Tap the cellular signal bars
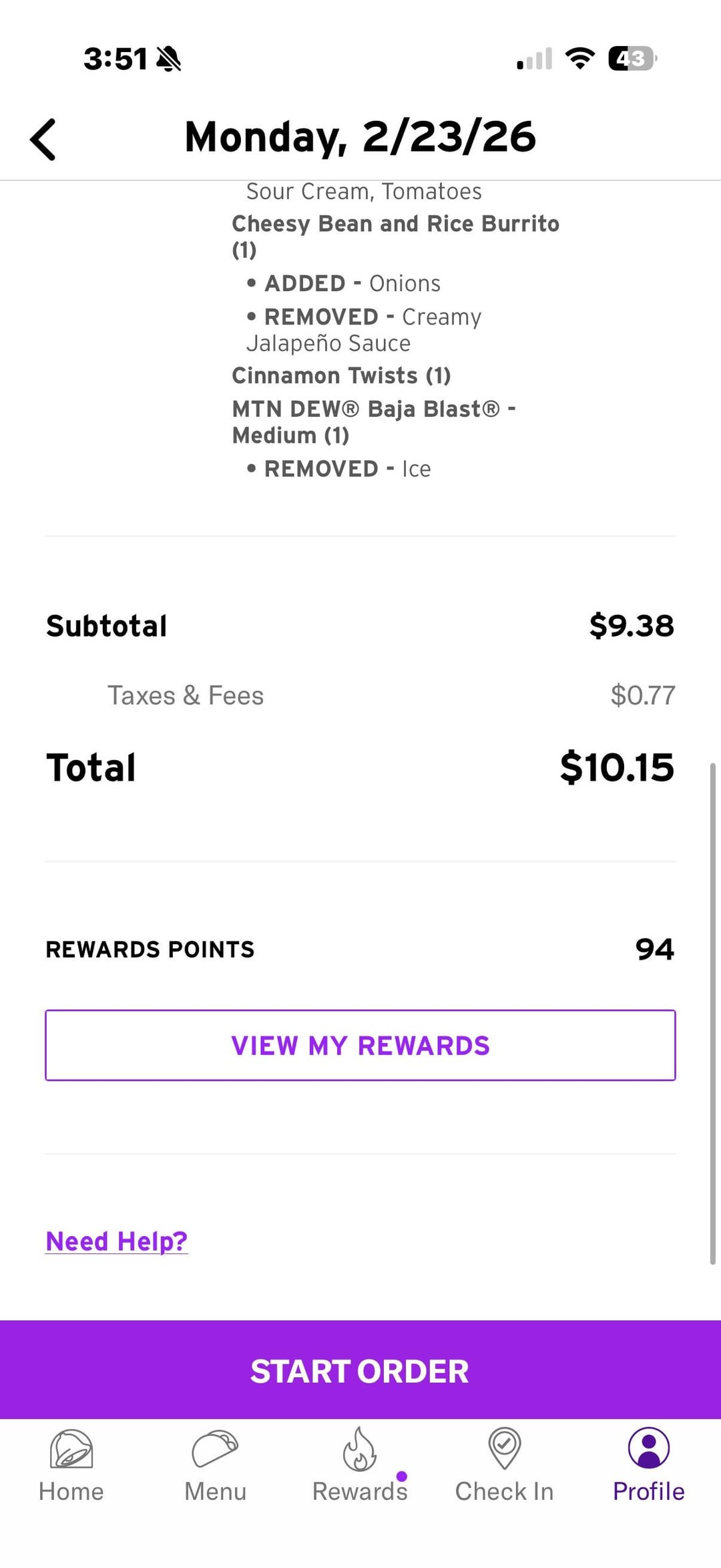The image size is (721, 1568). click(x=535, y=59)
